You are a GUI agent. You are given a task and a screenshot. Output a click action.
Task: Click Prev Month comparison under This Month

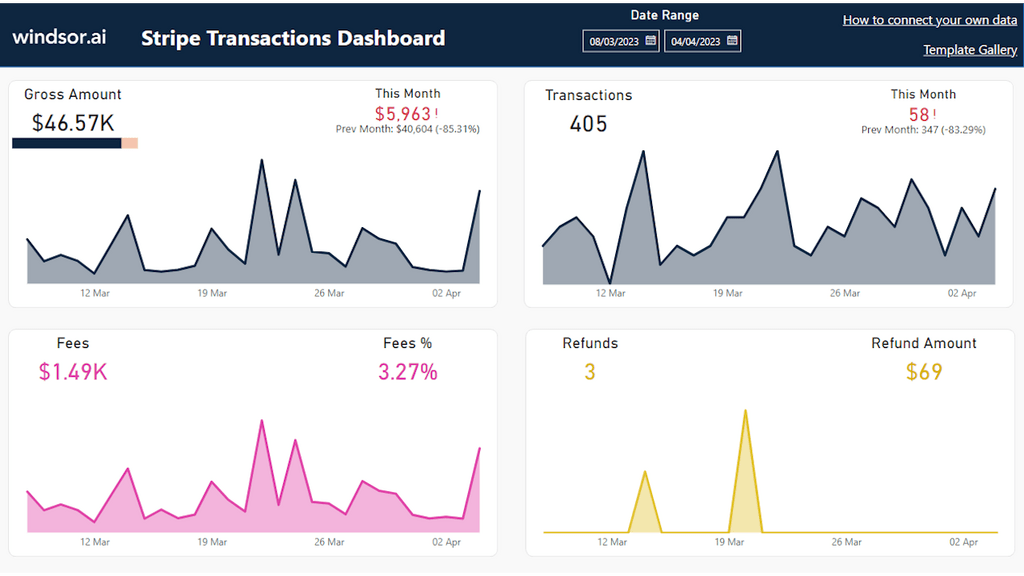click(406, 128)
